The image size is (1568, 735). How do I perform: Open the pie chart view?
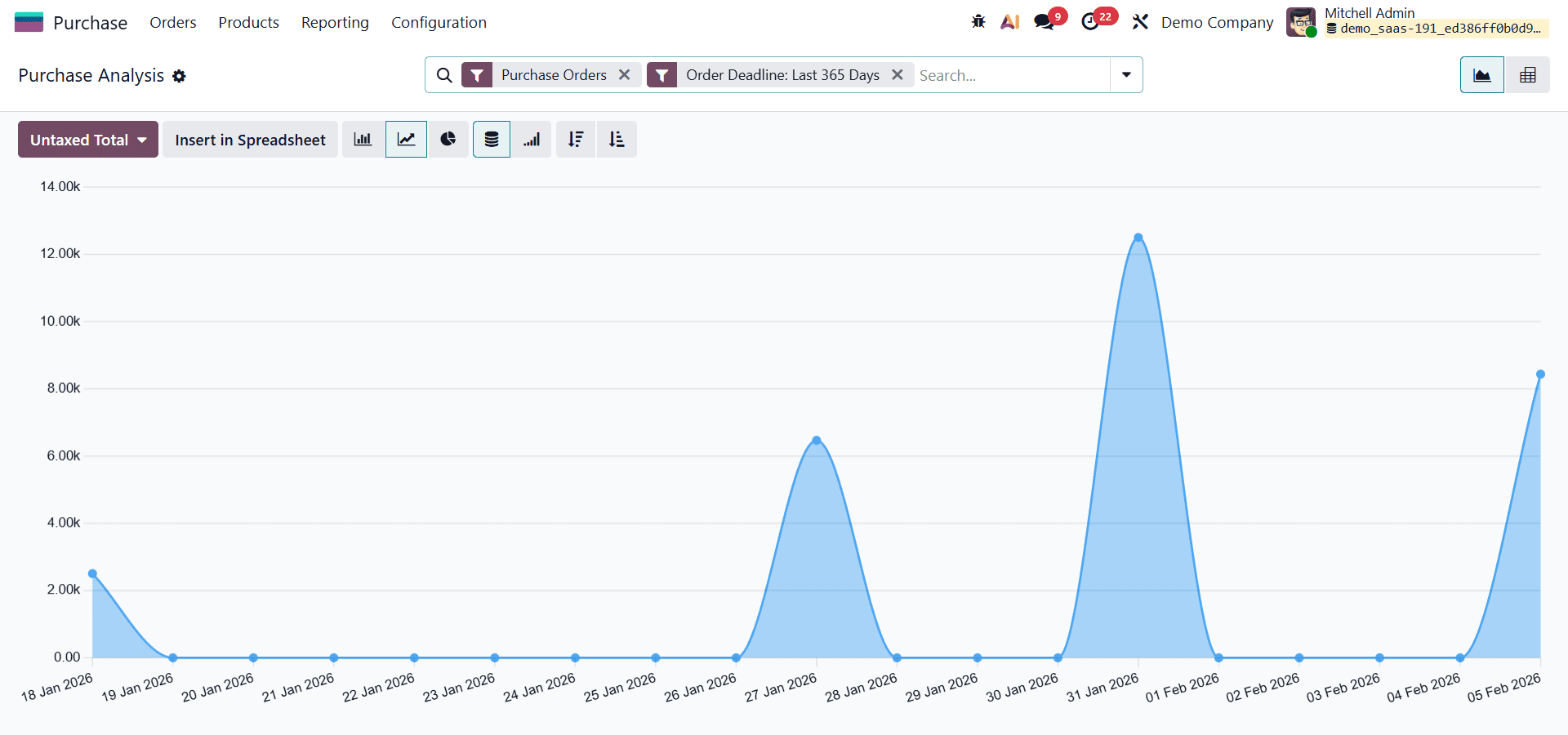click(448, 139)
